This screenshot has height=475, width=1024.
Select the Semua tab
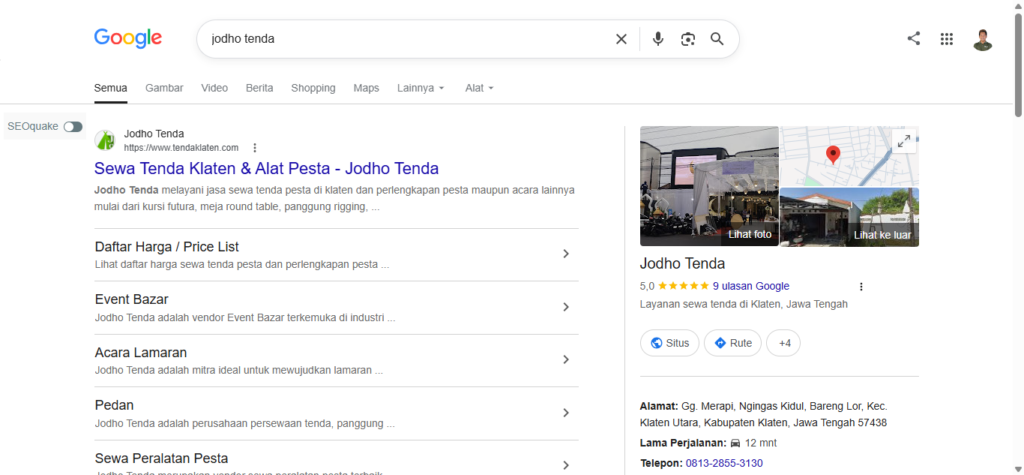tap(110, 88)
